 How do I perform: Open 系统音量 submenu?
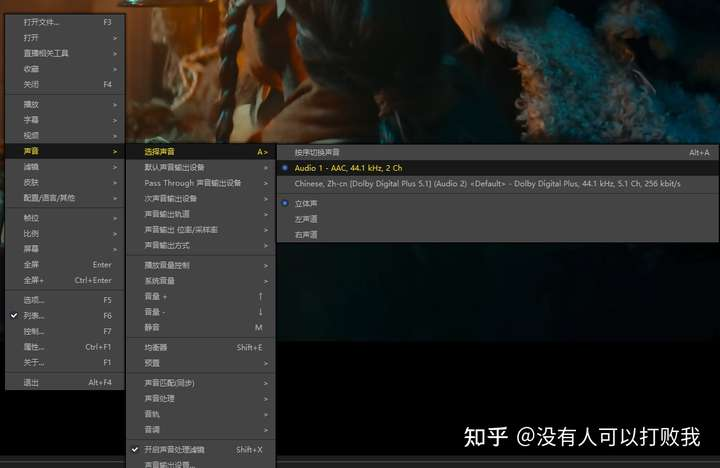point(201,281)
